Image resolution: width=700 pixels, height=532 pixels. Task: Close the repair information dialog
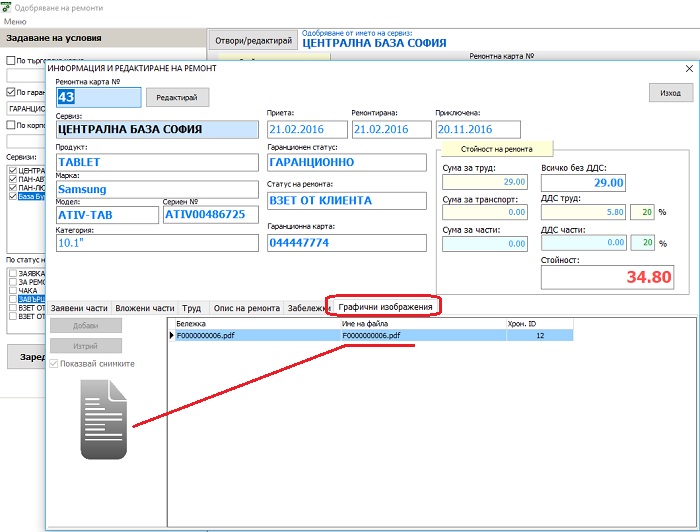point(689,68)
